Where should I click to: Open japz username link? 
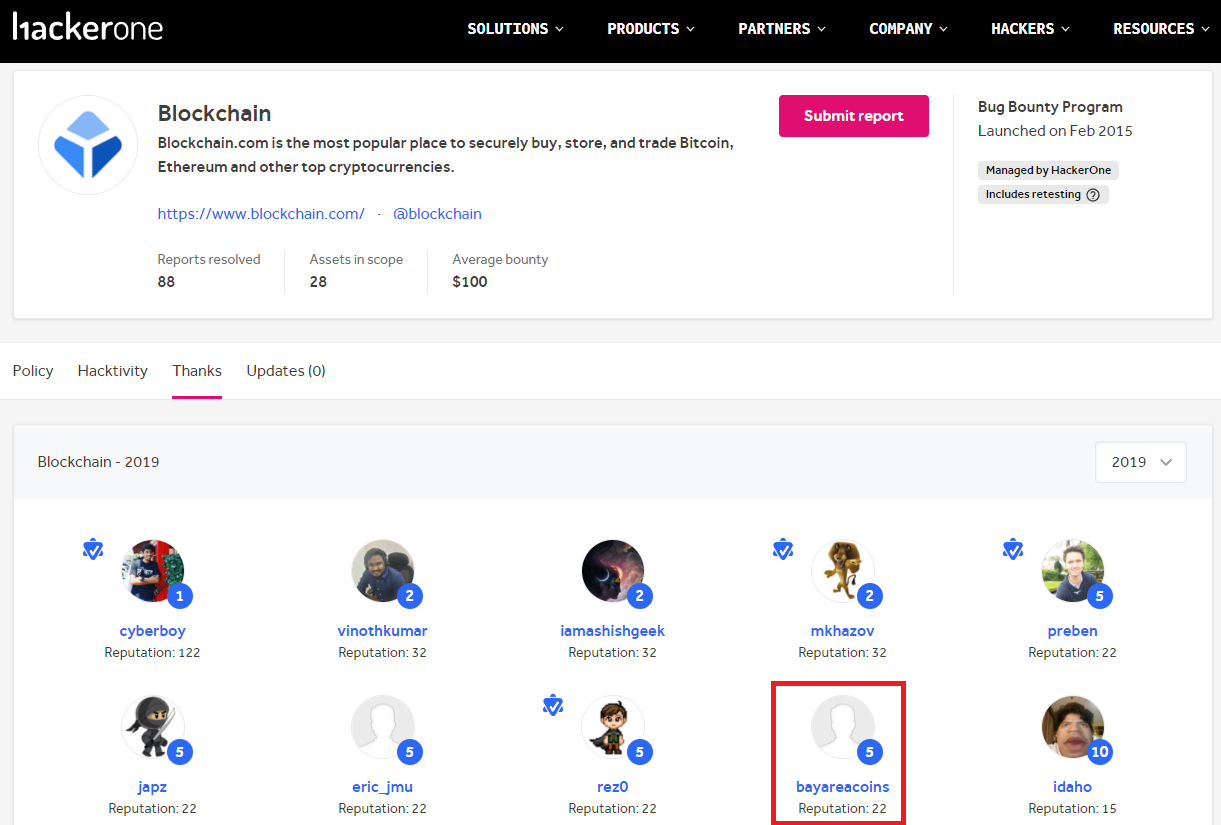[x=152, y=787]
